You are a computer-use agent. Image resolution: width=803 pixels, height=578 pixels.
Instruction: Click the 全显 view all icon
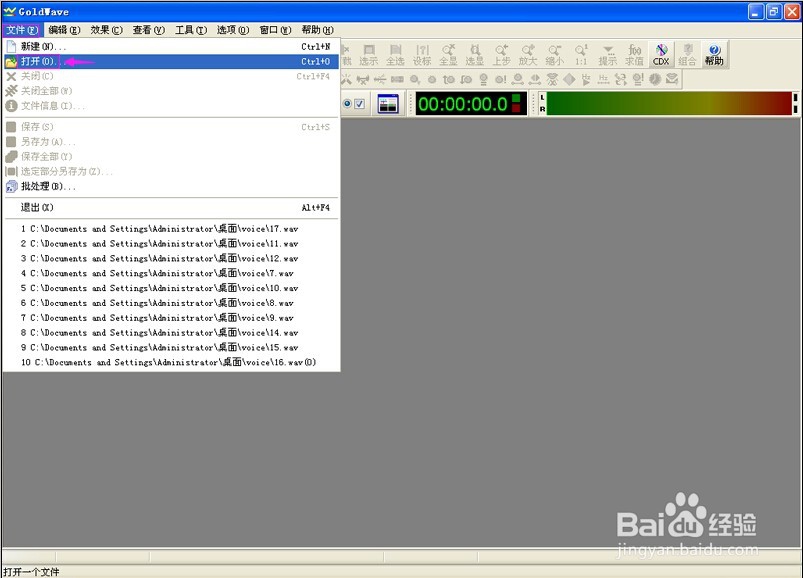coord(448,55)
